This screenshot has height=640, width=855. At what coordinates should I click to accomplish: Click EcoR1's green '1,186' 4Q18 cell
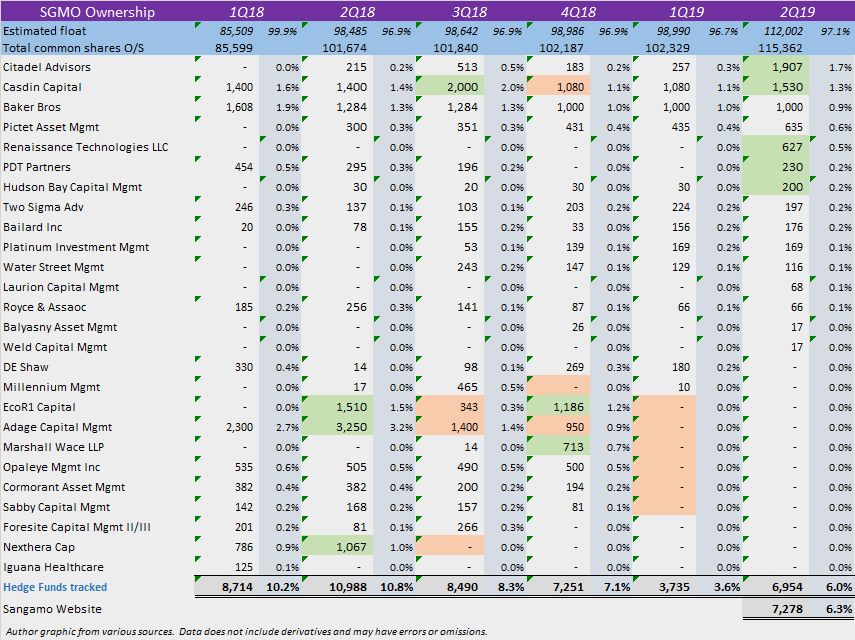click(558, 407)
